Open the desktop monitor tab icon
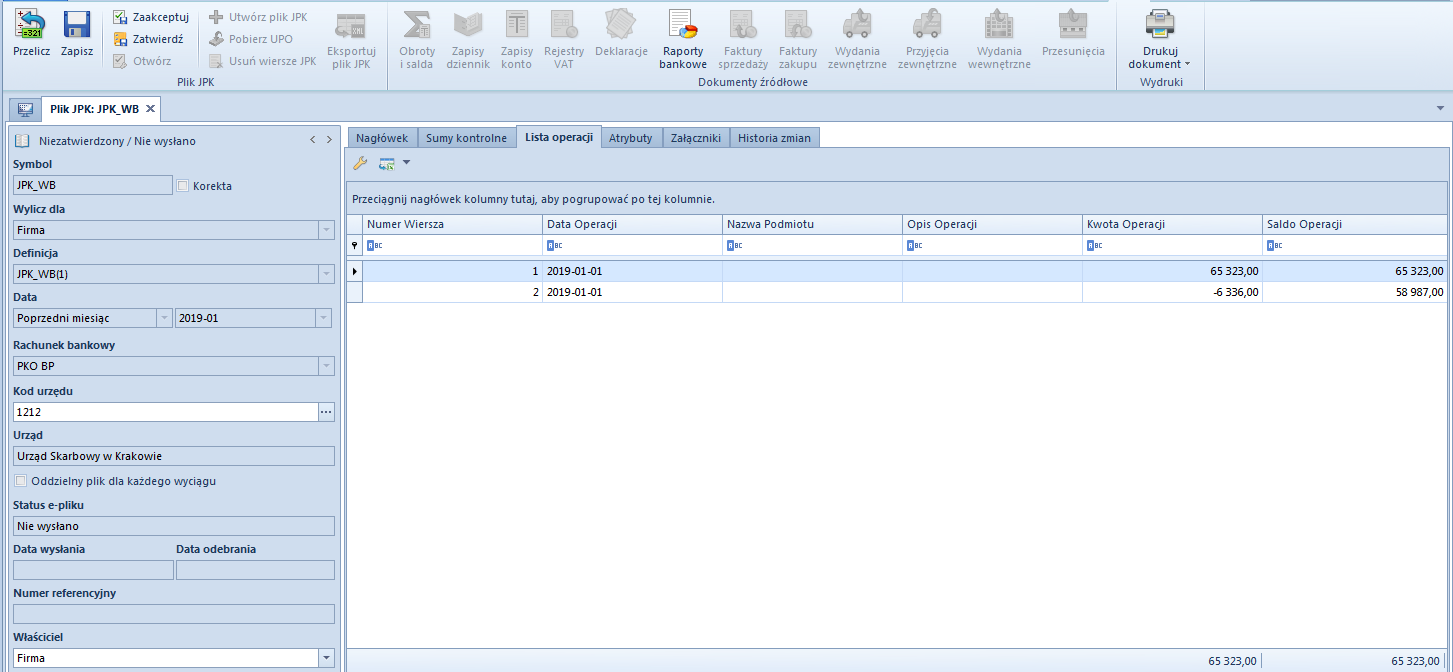1453x672 pixels. pos(25,109)
